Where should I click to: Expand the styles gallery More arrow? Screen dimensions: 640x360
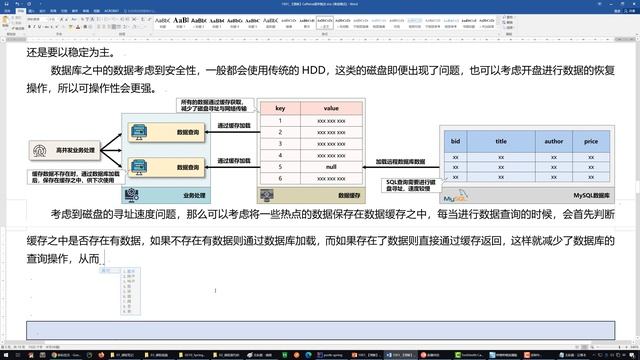(498, 28)
